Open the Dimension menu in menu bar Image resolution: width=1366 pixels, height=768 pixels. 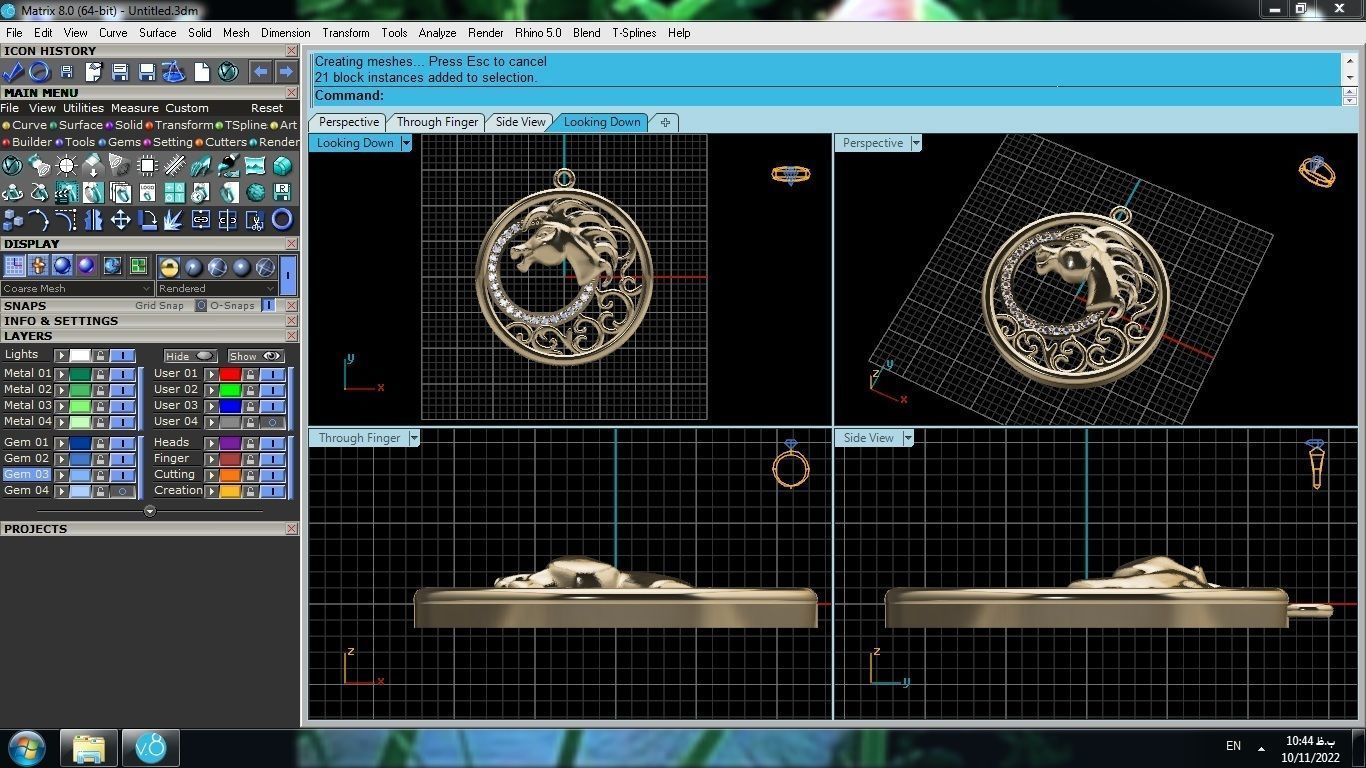click(286, 33)
